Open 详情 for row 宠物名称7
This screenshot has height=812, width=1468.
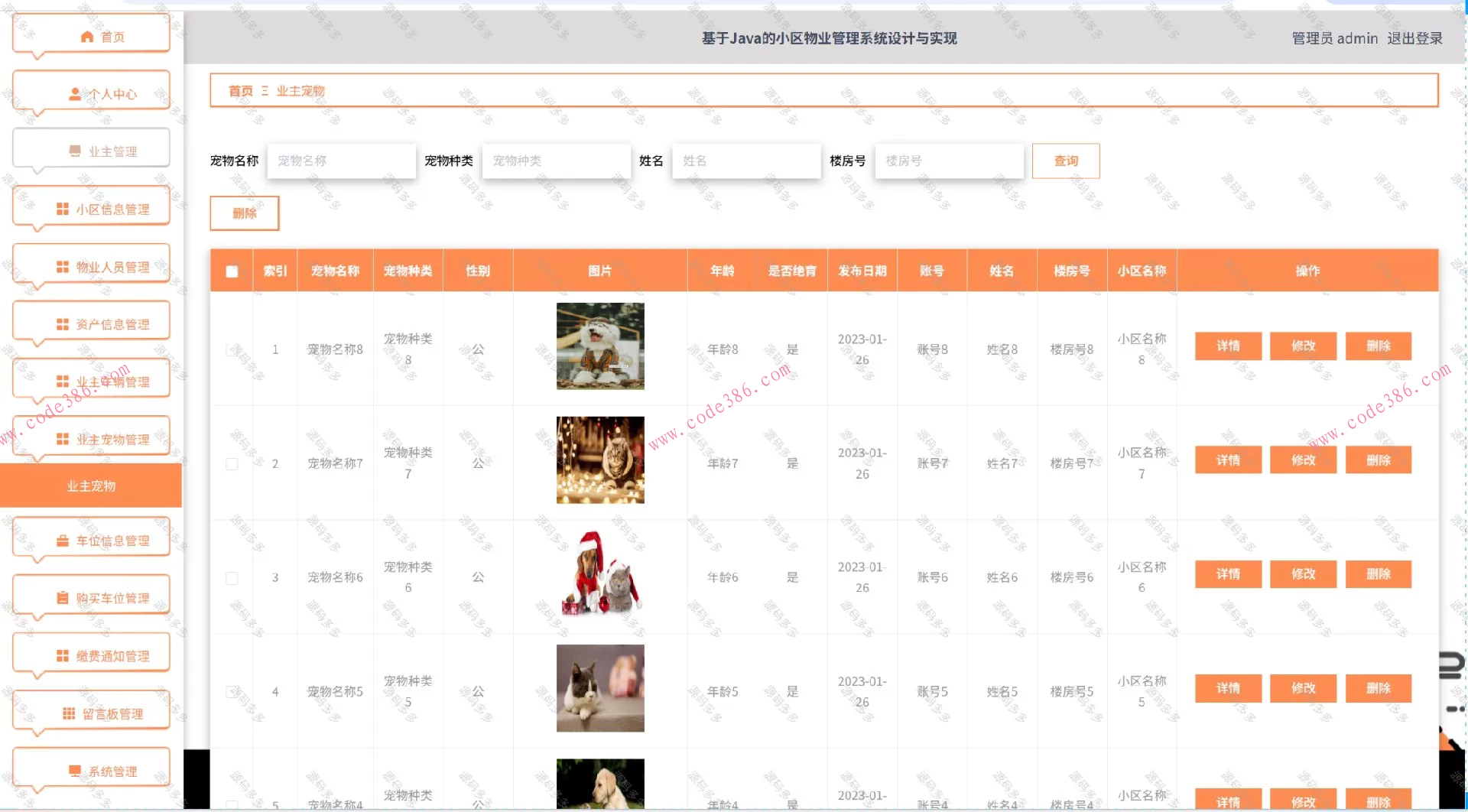tap(1228, 460)
